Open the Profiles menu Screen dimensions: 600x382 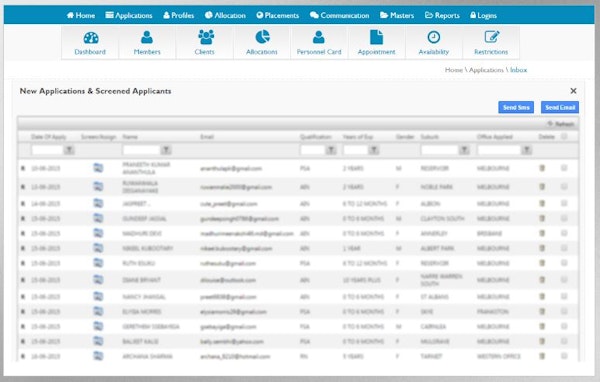(x=179, y=15)
